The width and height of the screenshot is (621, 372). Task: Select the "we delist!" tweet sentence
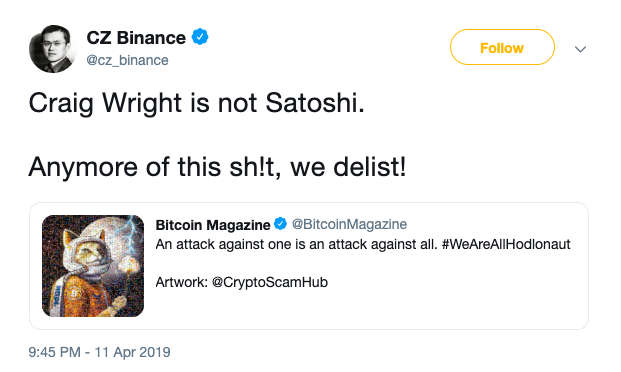(348, 167)
